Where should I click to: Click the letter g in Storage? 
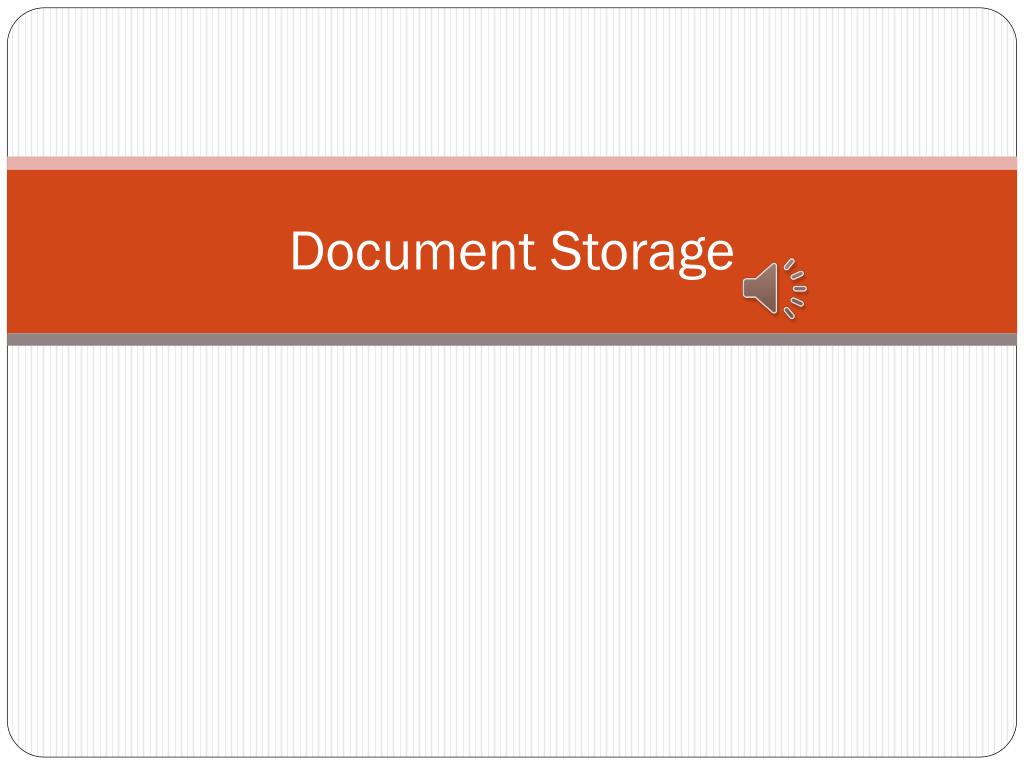tap(689, 258)
